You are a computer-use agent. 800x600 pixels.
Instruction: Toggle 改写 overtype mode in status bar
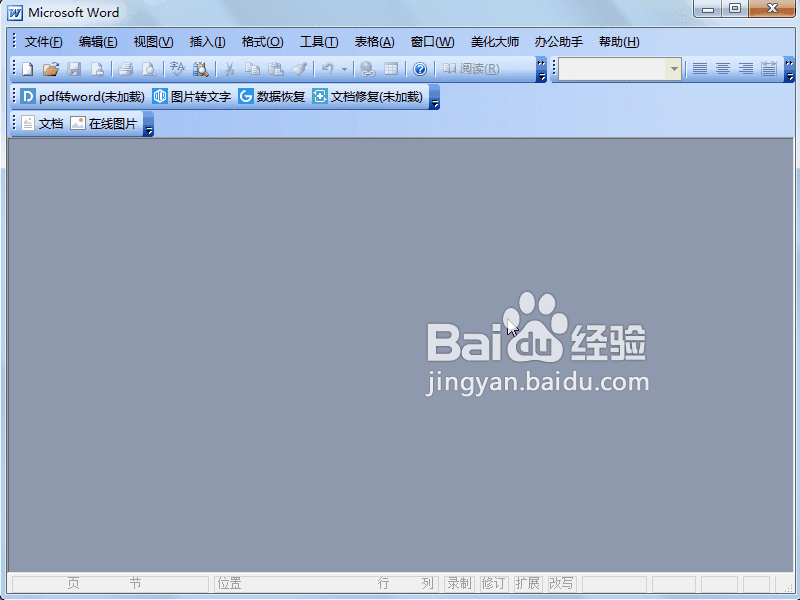tap(561, 583)
